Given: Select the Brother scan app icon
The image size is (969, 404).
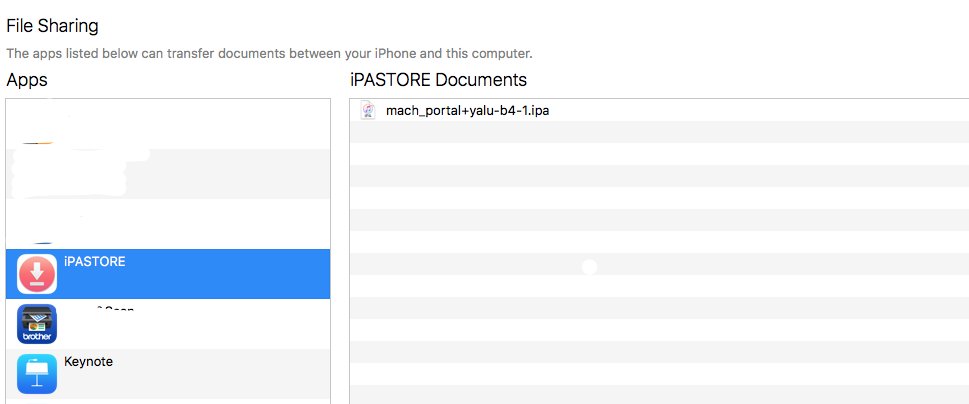Looking at the screenshot, I should (37, 324).
